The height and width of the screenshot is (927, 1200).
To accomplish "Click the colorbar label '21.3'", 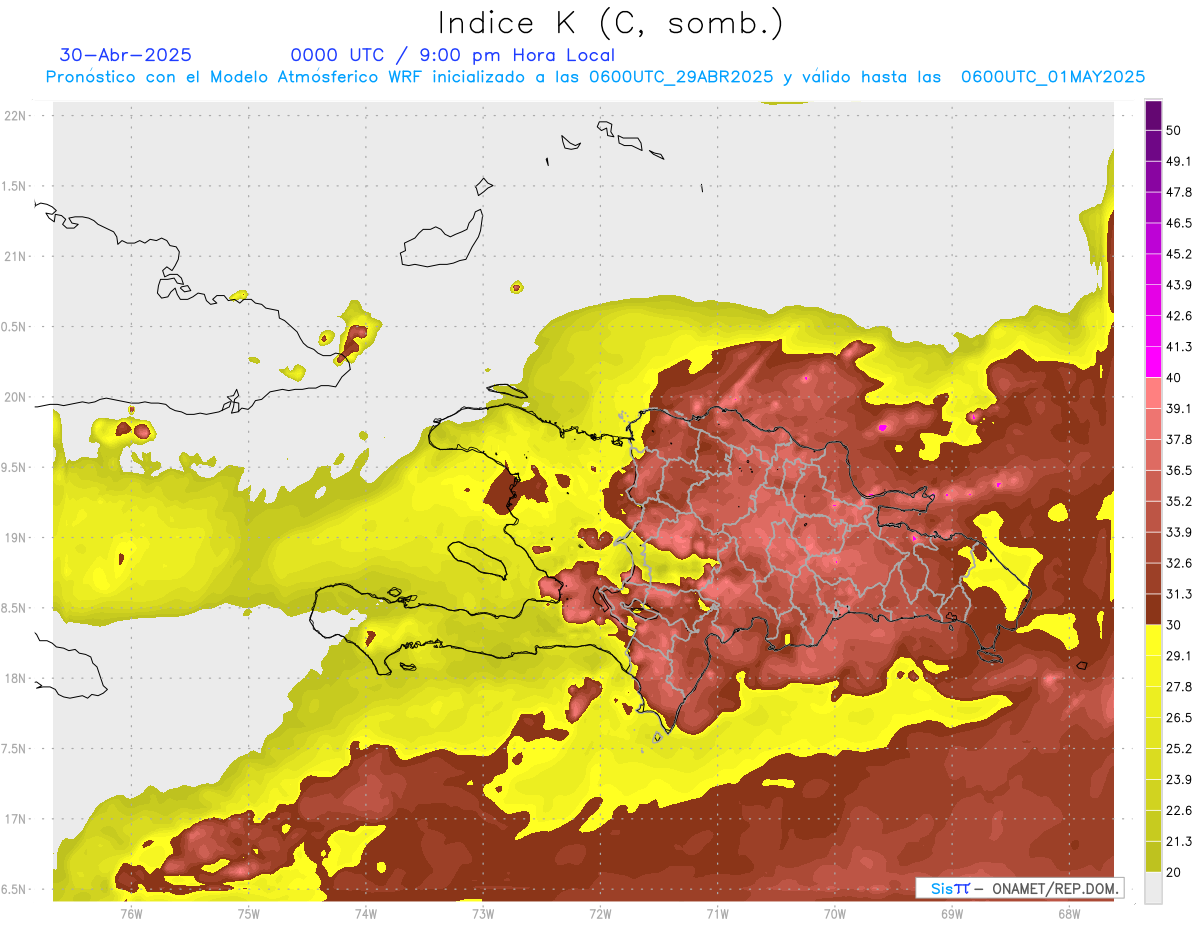I will 1179,841.
